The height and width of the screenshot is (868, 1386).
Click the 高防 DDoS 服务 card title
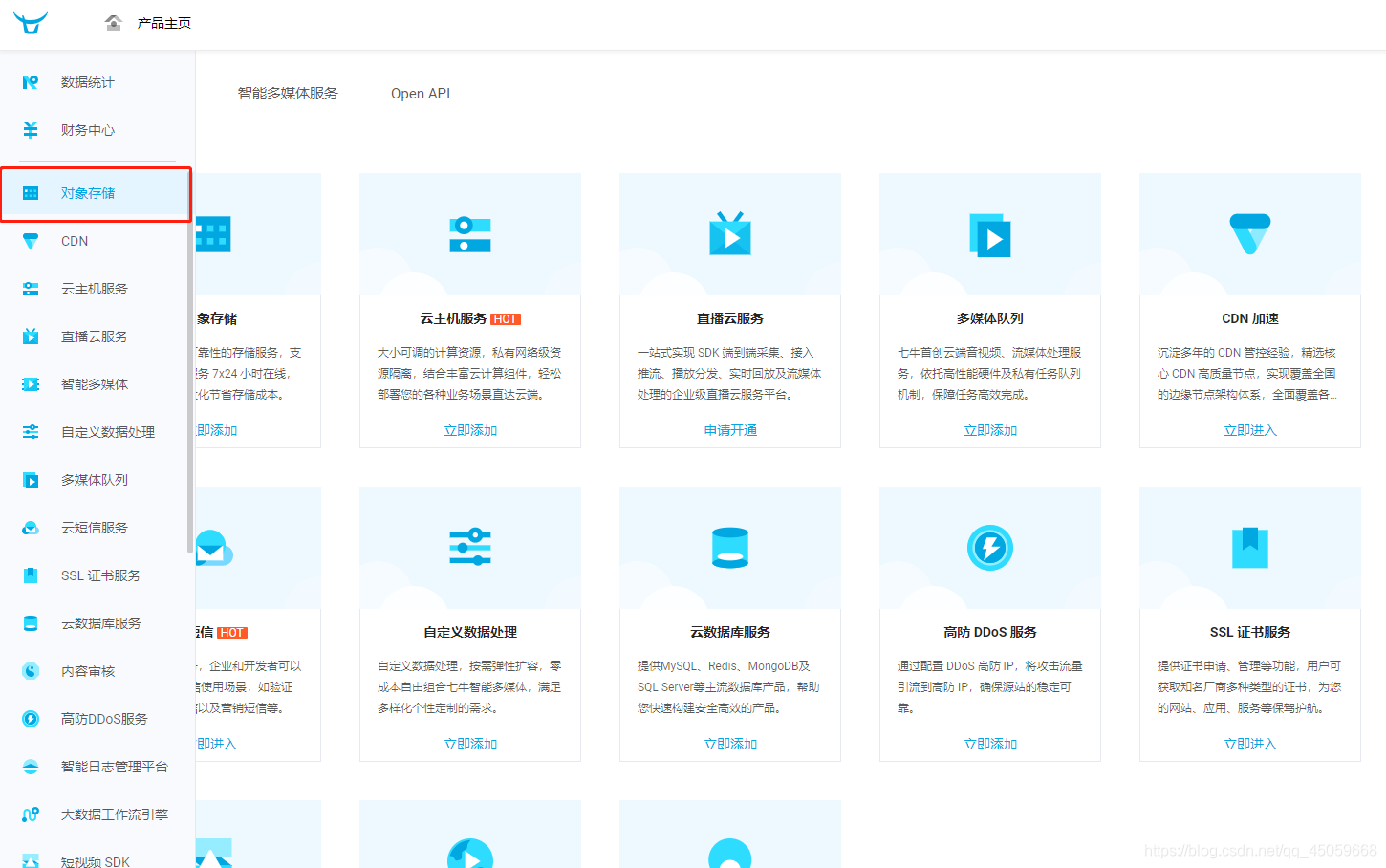[990, 632]
